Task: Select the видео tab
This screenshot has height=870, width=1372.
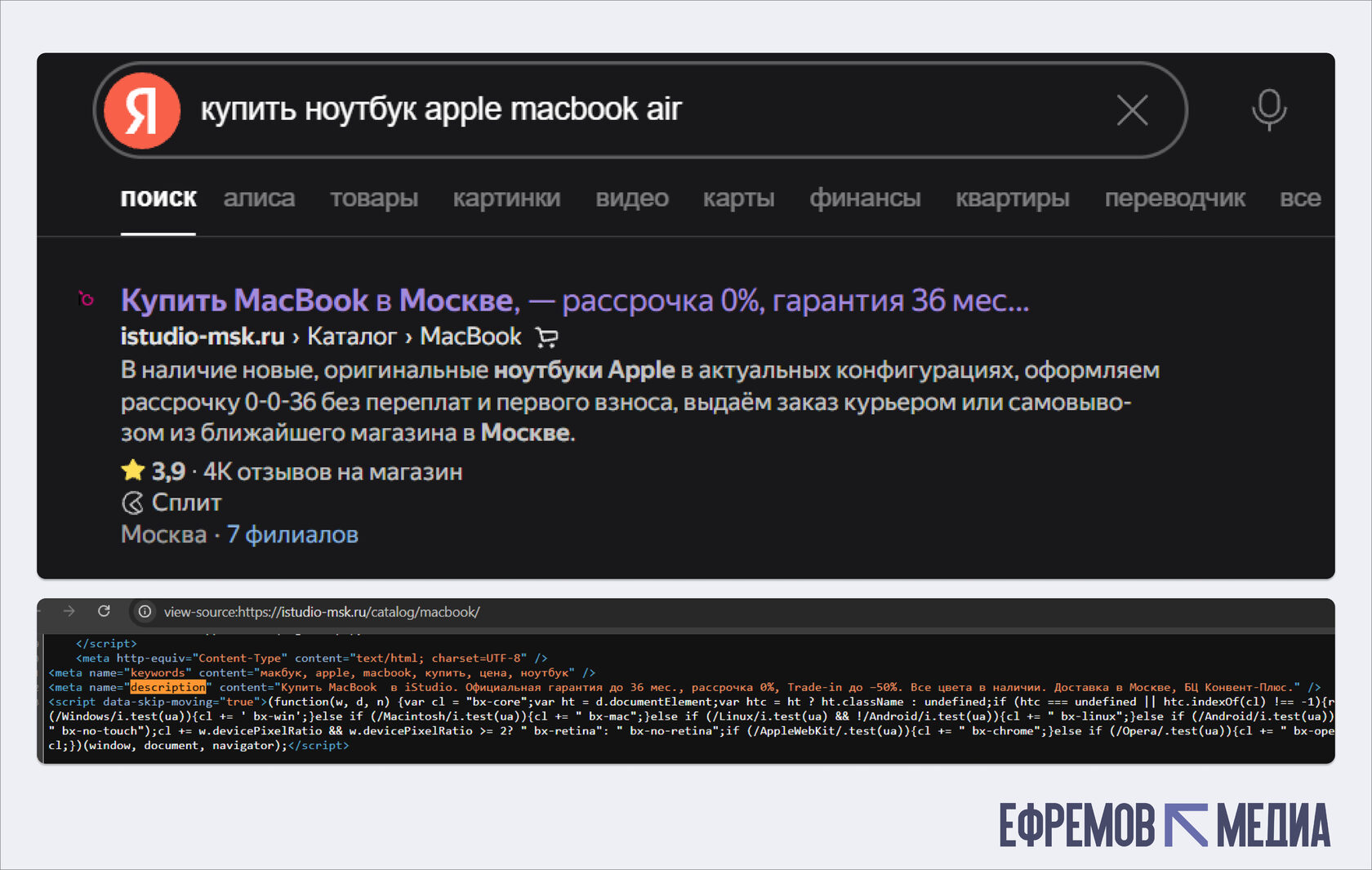Action: point(632,198)
